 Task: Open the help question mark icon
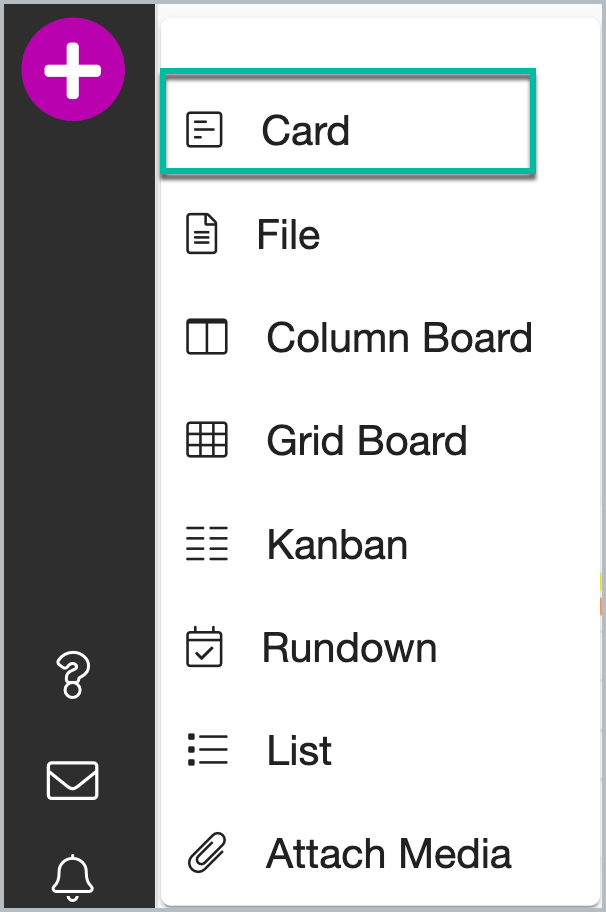coord(73,675)
